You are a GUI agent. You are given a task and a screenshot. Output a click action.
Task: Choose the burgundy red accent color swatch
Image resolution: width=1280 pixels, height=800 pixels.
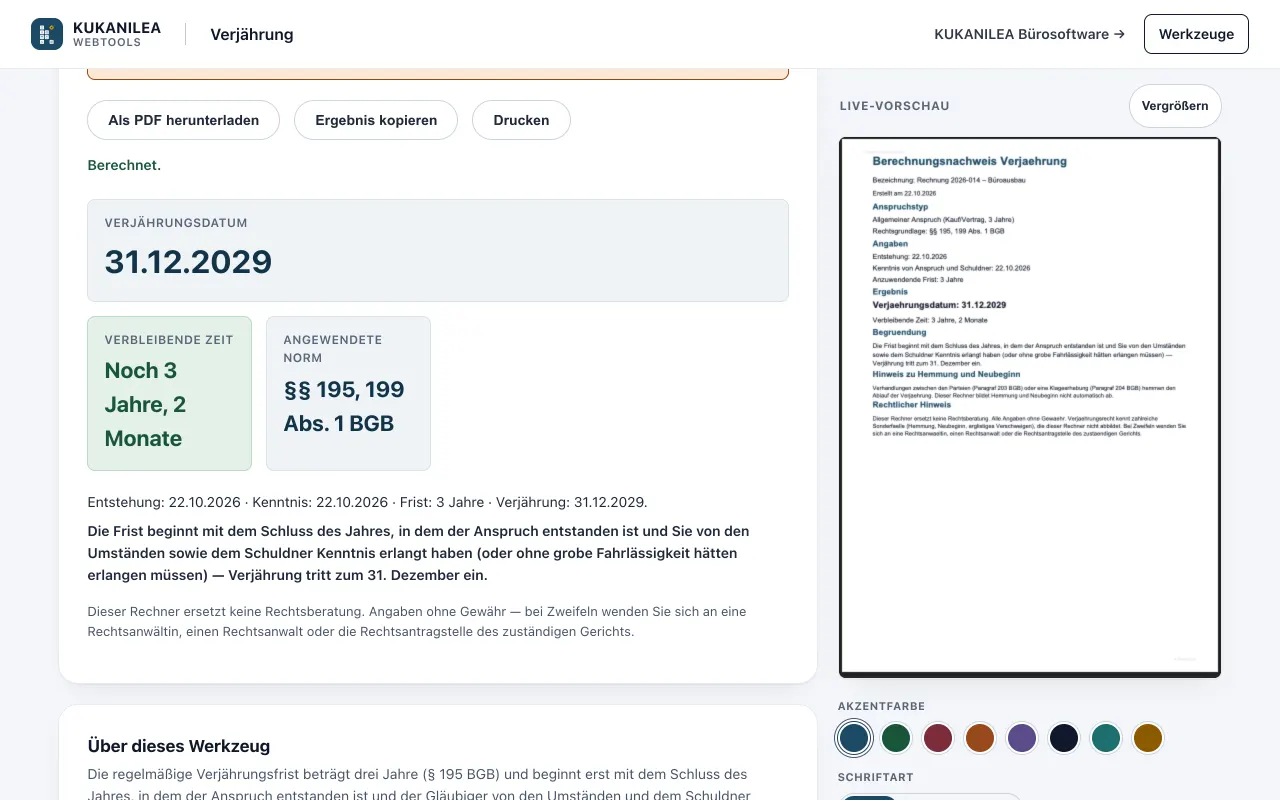tap(938, 738)
